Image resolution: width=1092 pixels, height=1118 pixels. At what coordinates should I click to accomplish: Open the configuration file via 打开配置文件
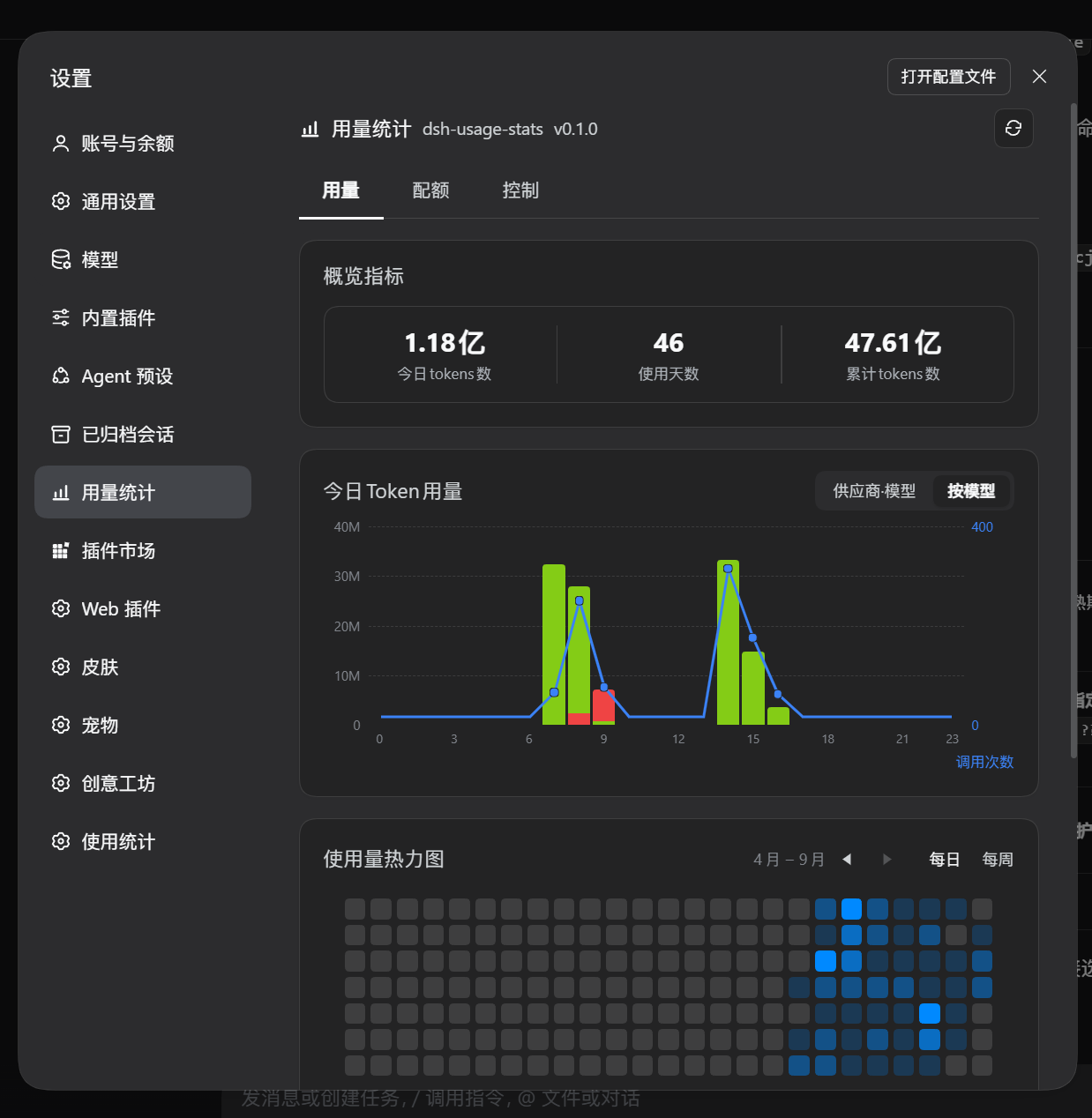949,77
